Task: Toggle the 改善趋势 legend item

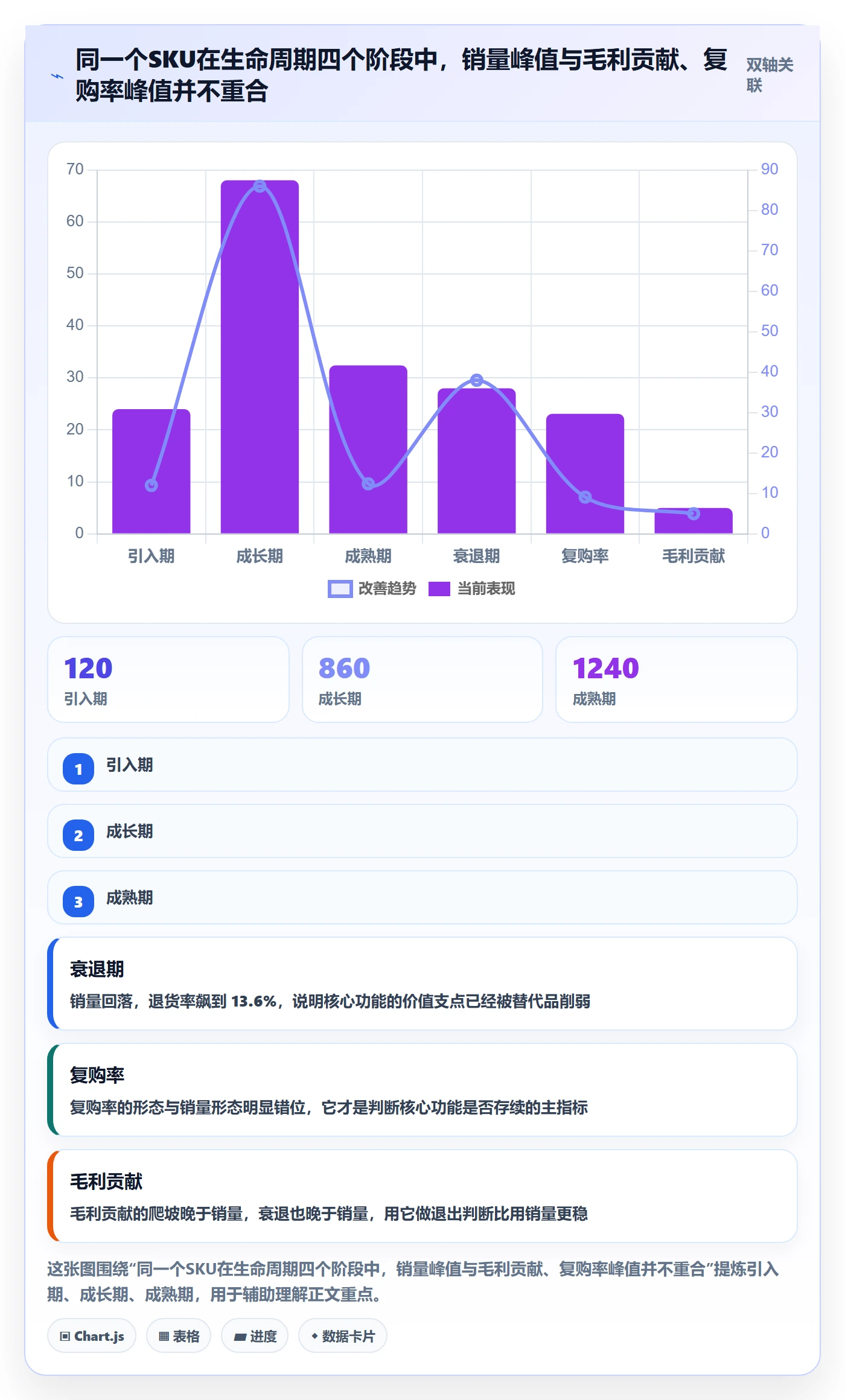Action: click(372, 588)
